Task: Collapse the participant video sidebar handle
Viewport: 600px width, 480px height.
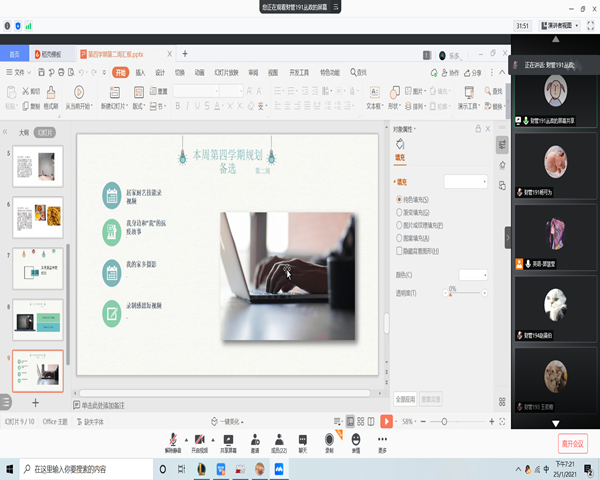Action: pos(508,238)
